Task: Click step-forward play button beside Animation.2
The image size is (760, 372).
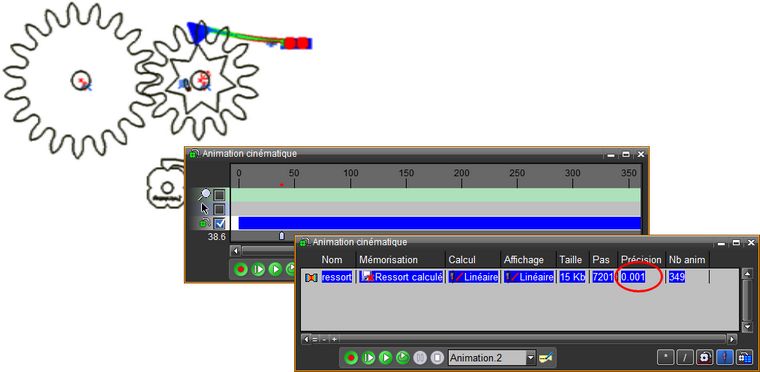Action: pos(368,358)
